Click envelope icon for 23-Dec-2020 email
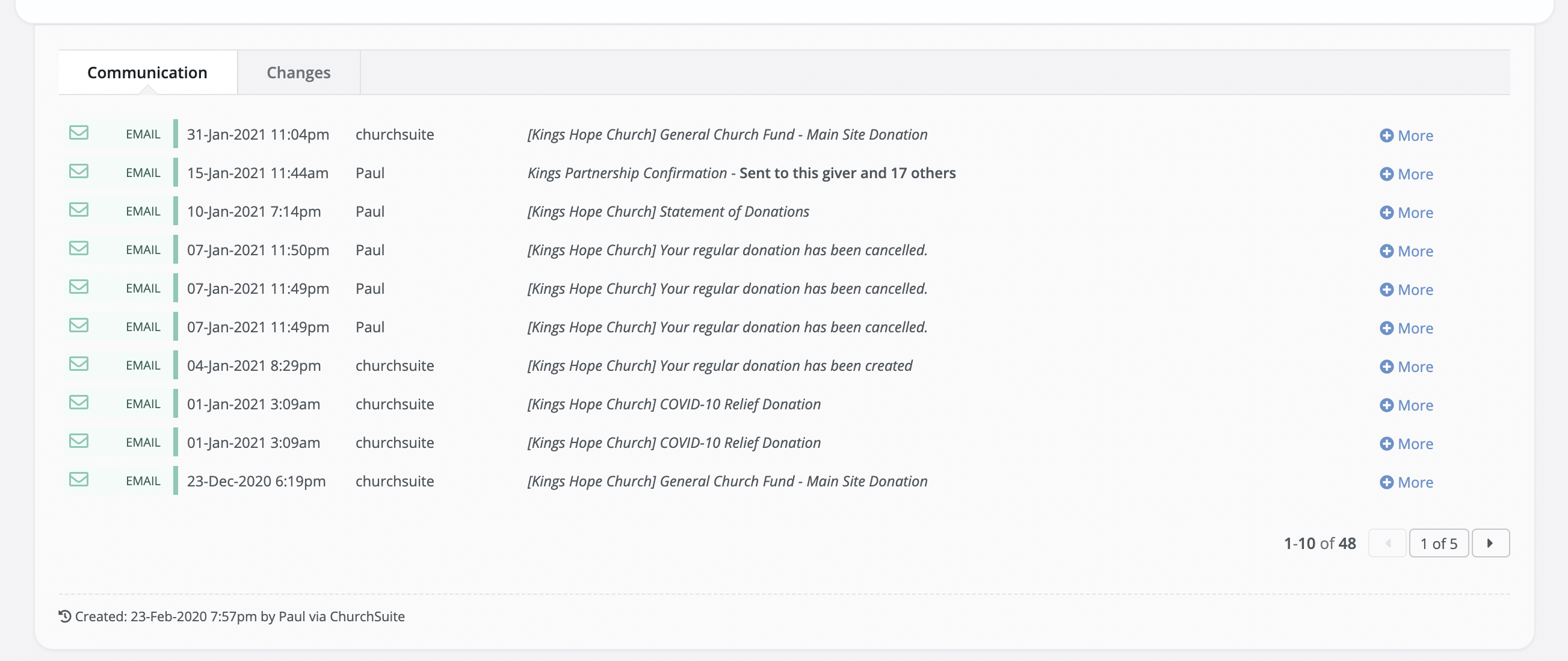The width and height of the screenshot is (1568, 661). click(x=79, y=479)
